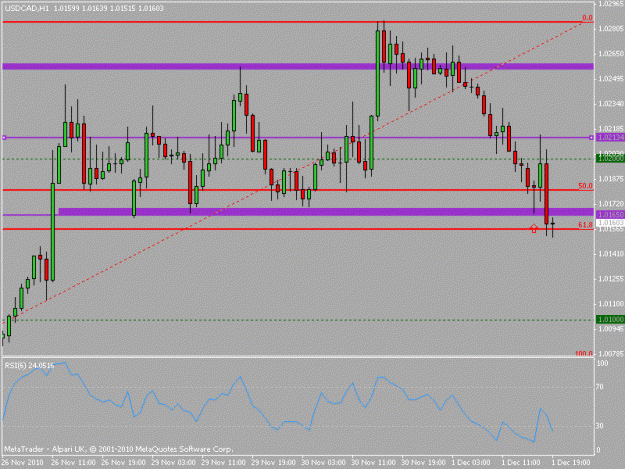625x469 pixels.
Task: Click the 1.01410 price axis label
Action: tap(611, 254)
